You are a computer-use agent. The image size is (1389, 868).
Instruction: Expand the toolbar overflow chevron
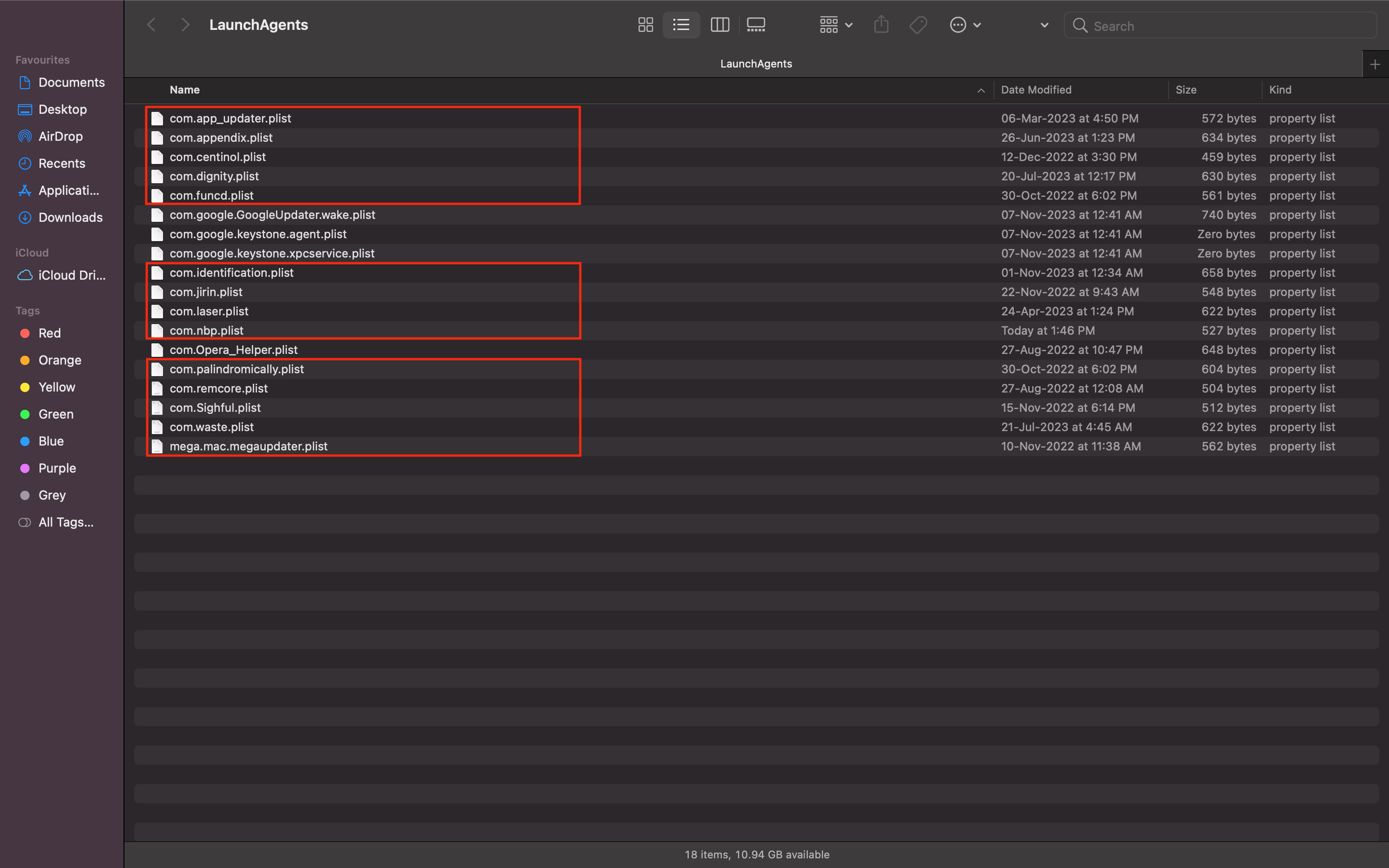[x=1044, y=25]
